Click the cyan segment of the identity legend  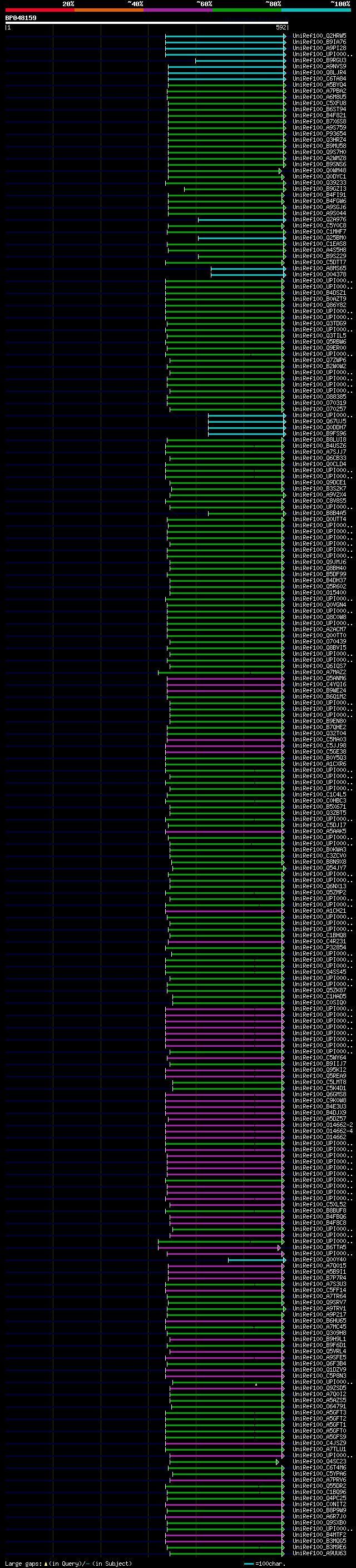pos(316,10)
